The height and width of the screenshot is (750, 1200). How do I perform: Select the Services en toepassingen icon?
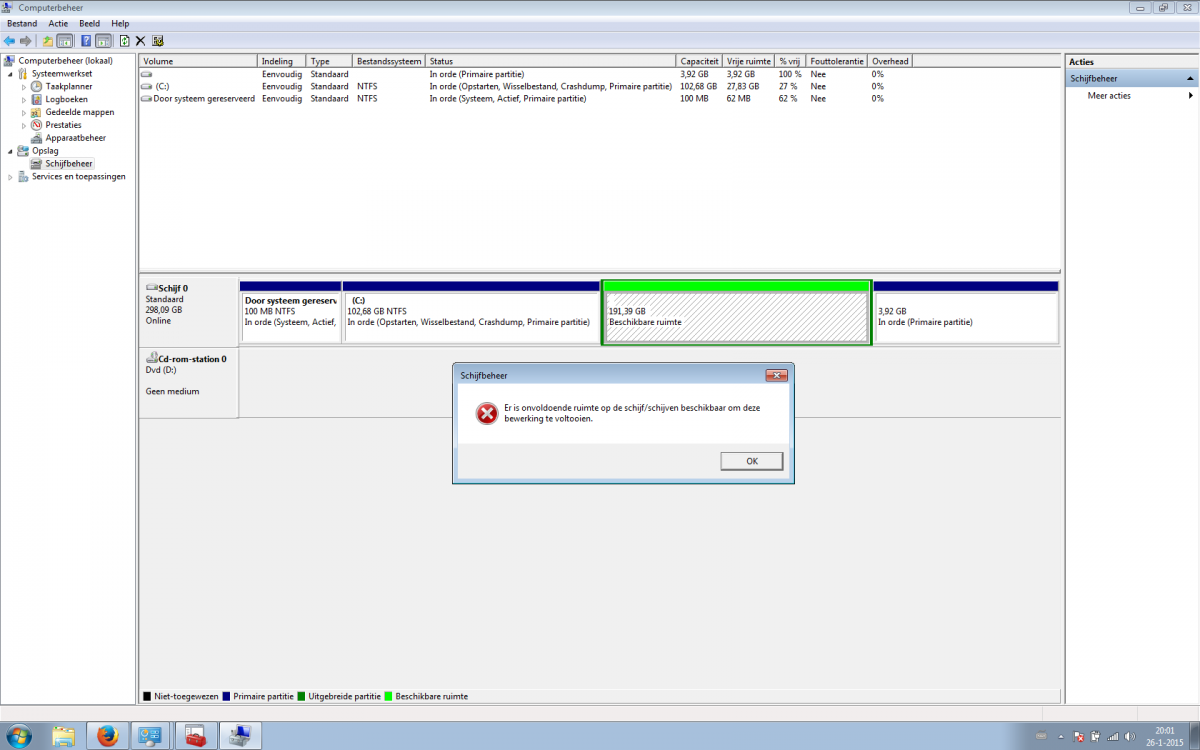(23, 176)
